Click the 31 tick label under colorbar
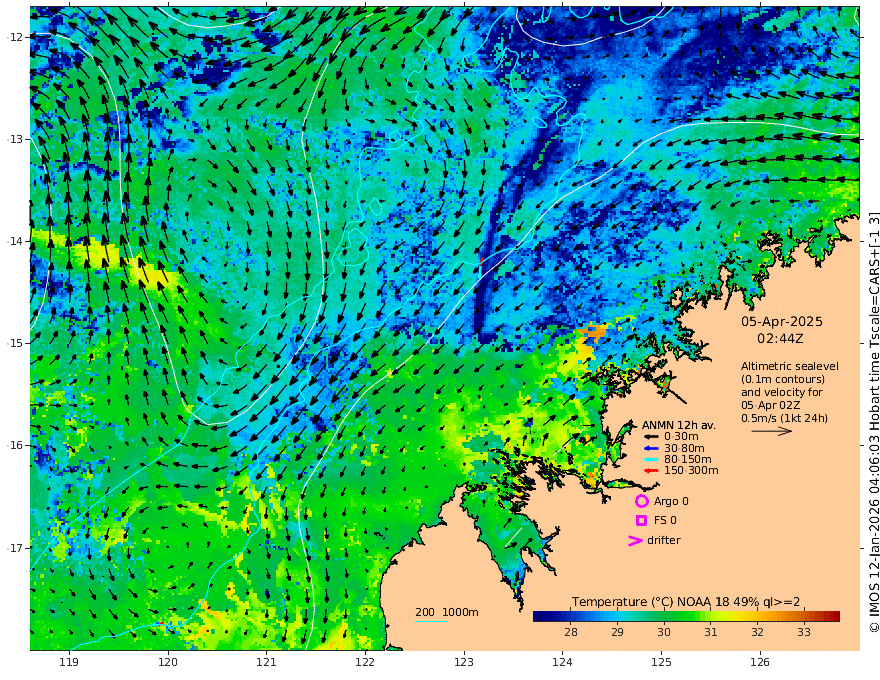Image resolution: width=880 pixels, height=680 pixels. pos(710,633)
